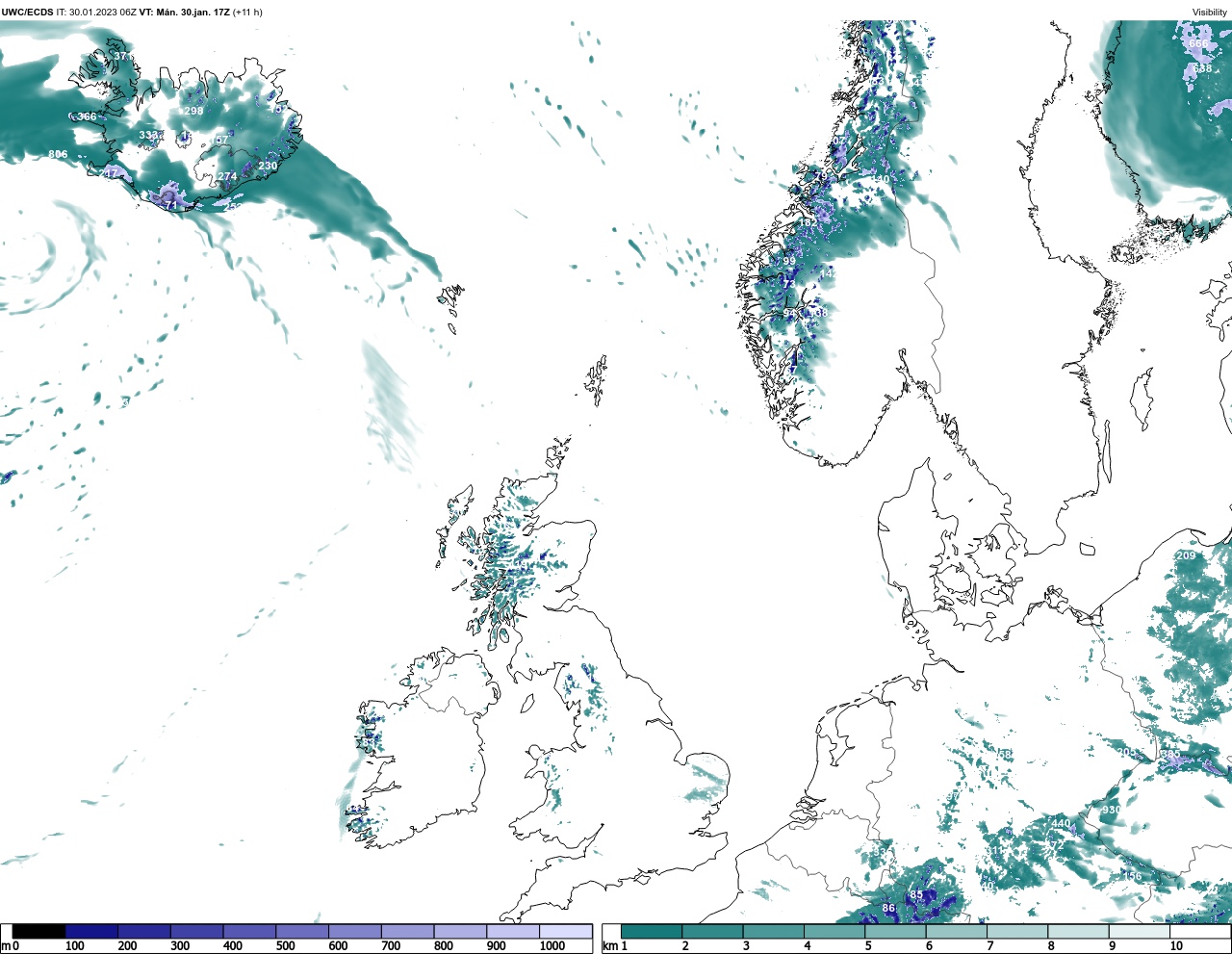This screenshot has height=954, width=1232.
Task: Click the '298' value over northern Iceland
Action: click(x=193, y=112)
